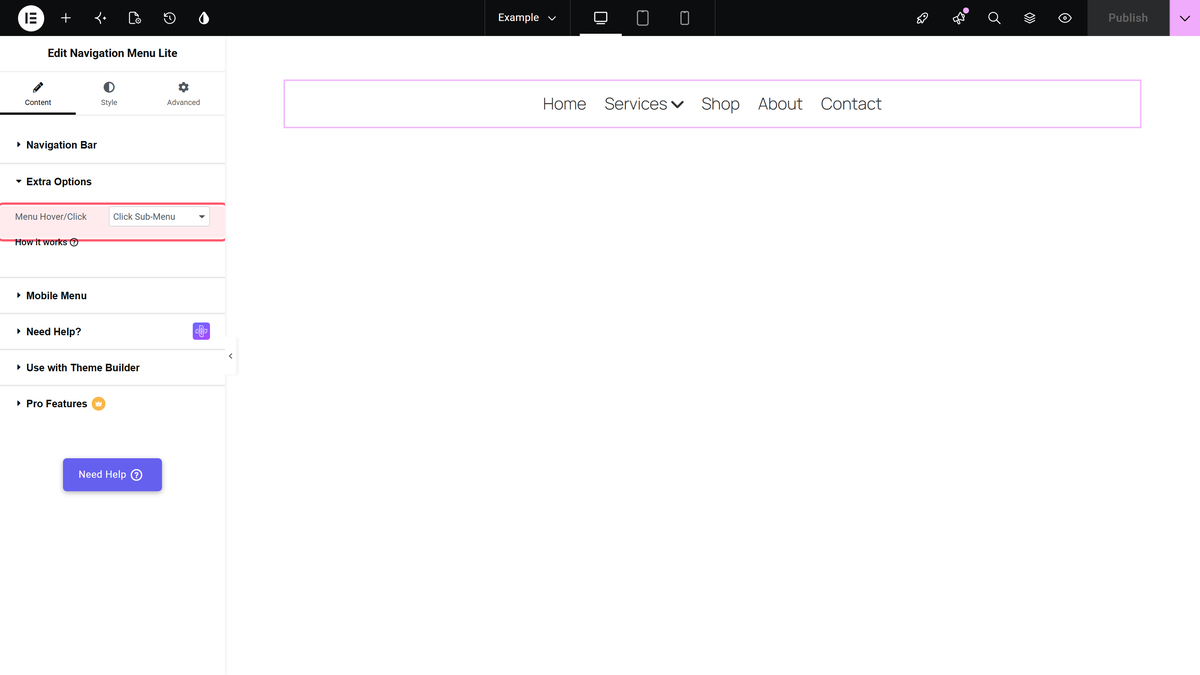The height and width of the screenshot is (675, 1200).
Task: Expand the Mobile Menu section
Action: tap(112, 296)
